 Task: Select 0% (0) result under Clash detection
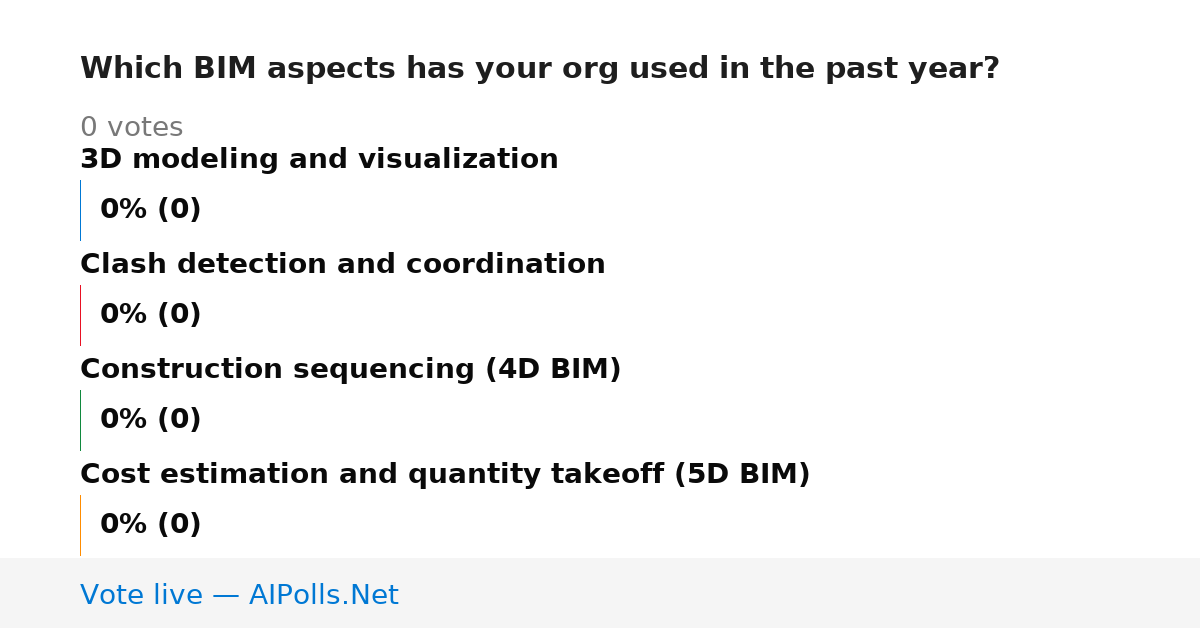pyautogui.click(x=151, y=315)
